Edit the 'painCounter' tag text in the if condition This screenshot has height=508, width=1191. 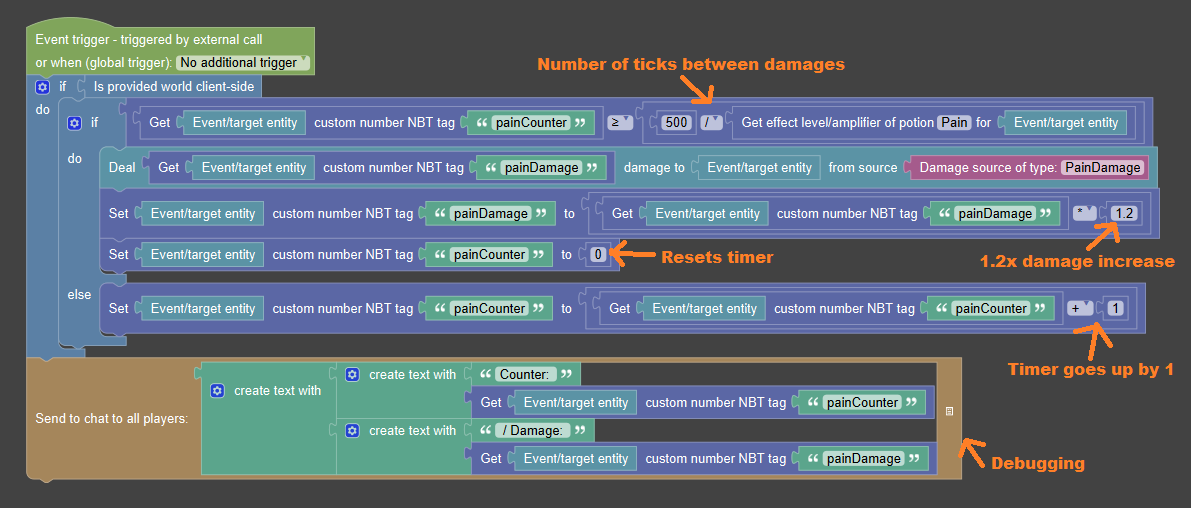(x=530, y=122)
